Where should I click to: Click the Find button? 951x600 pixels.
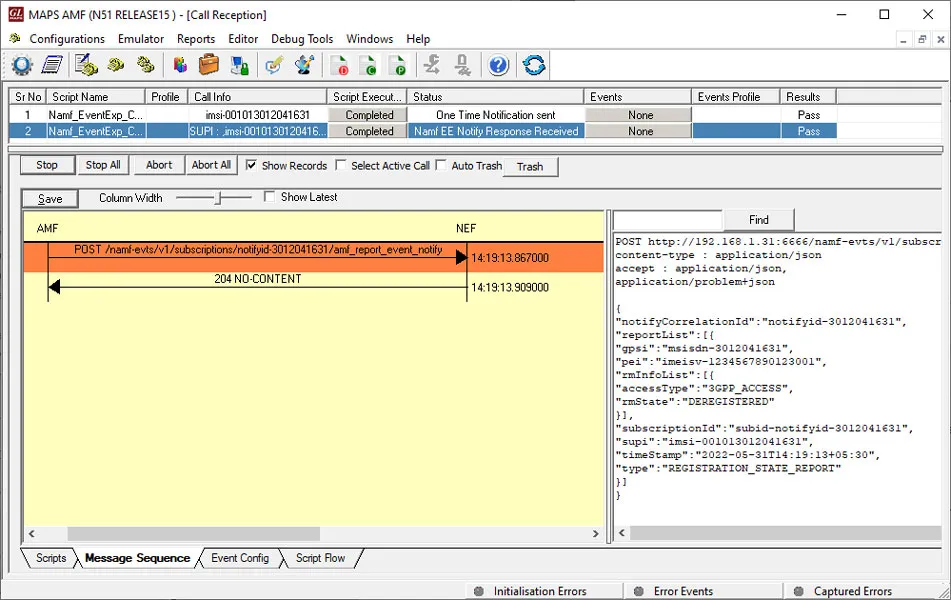759,220
